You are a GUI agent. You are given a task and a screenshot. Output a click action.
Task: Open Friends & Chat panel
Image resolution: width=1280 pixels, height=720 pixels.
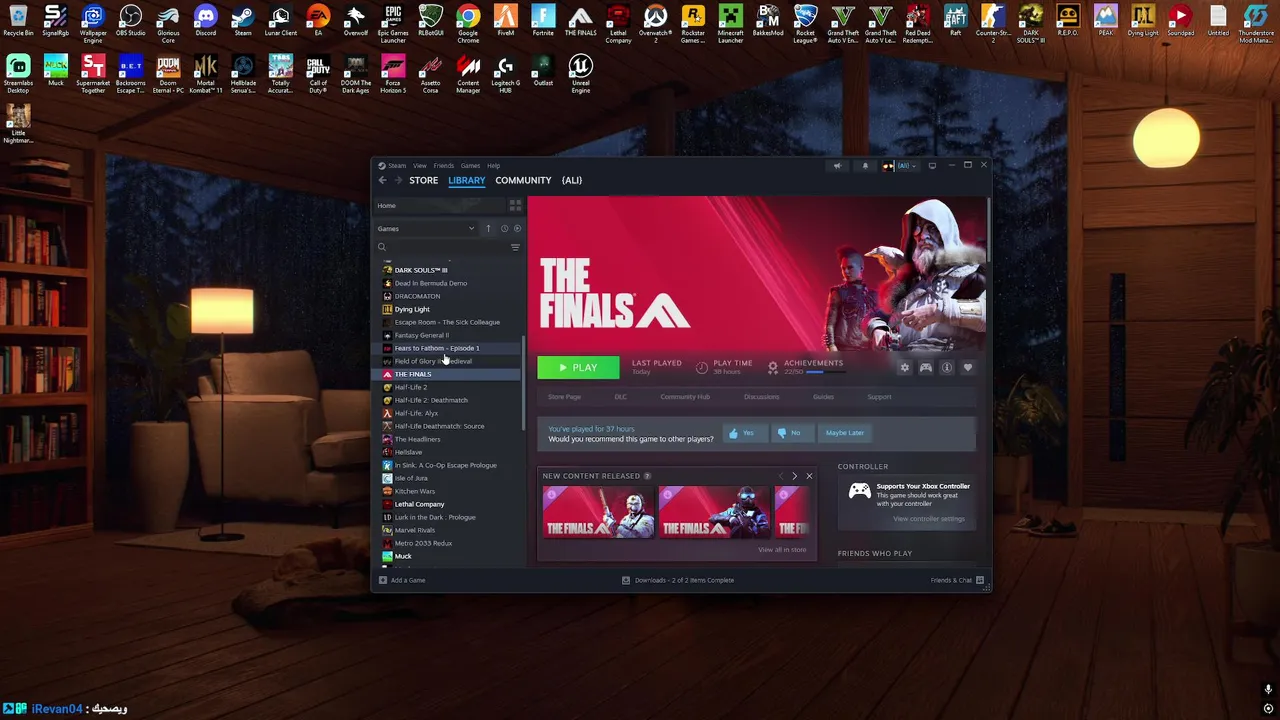tap(957, 580)
